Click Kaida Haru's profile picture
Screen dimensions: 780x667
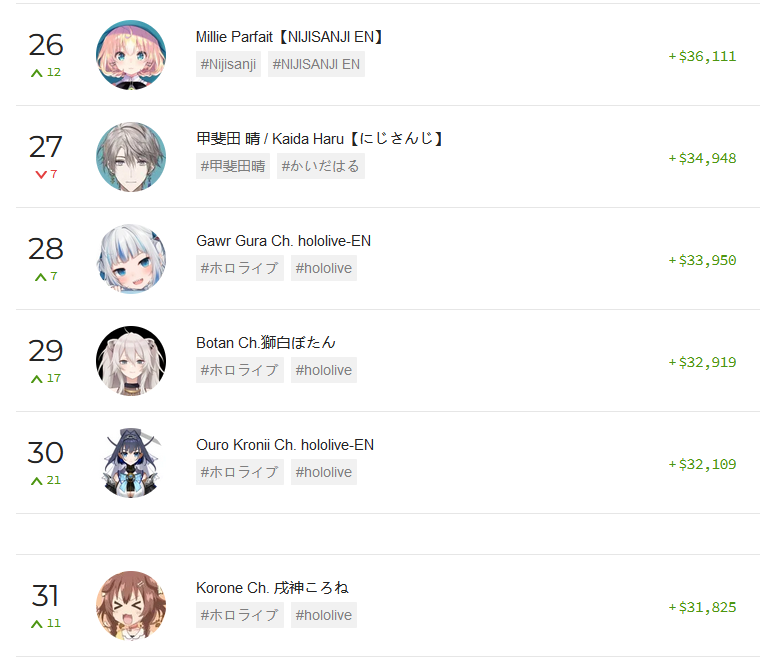[131, 157]
